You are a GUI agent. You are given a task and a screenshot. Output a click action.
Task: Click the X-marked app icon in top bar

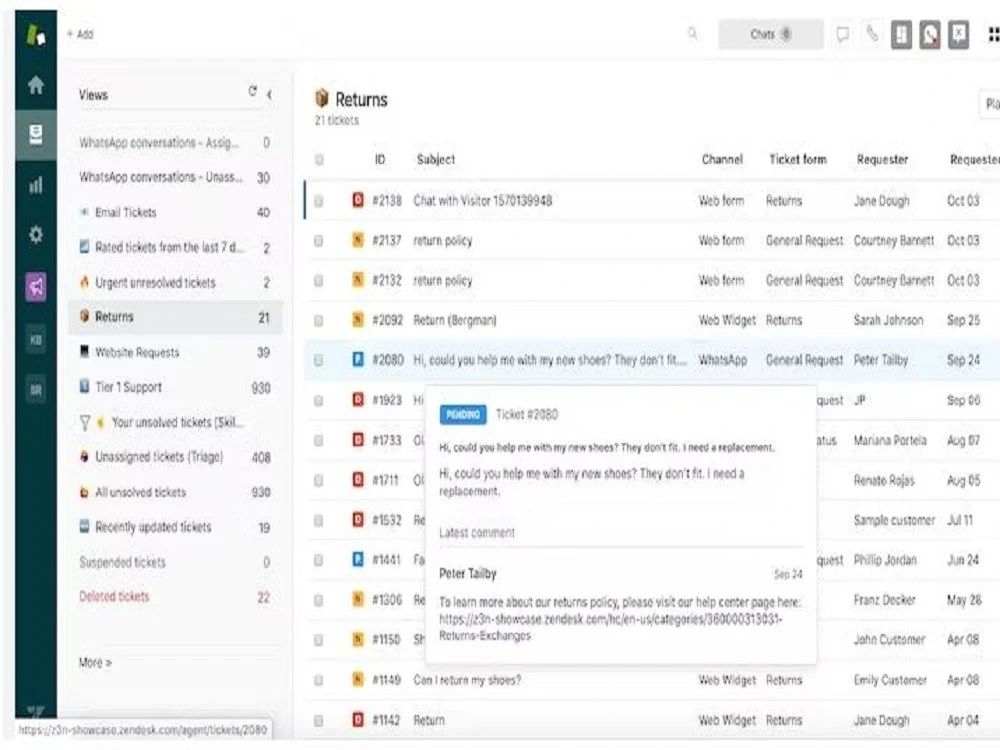958,34
